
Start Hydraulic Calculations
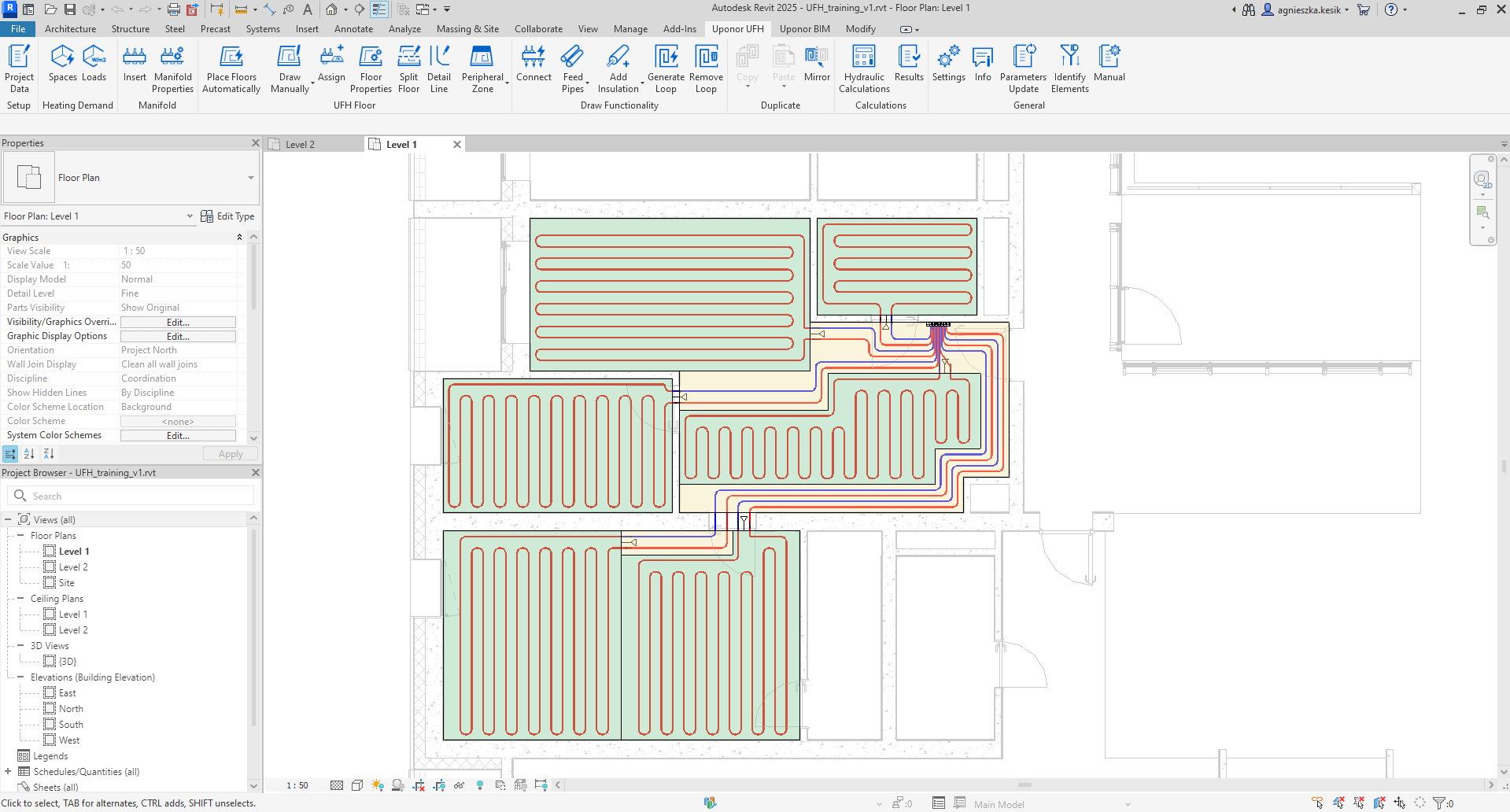(x=864, y=68)
